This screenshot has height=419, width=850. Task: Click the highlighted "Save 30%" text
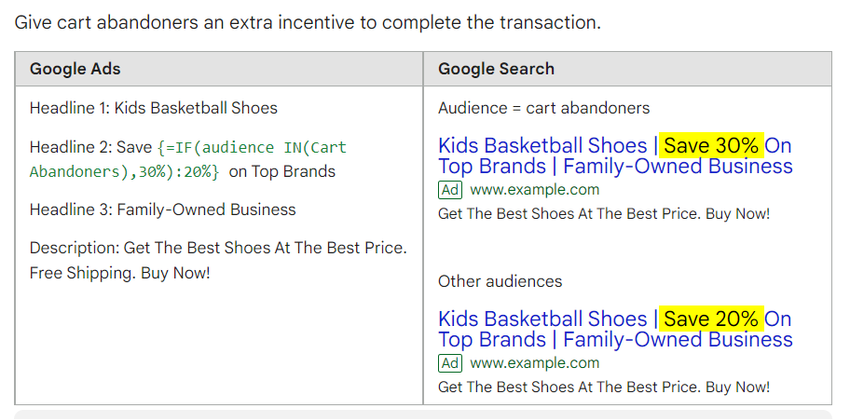click(x=710, y=146)
